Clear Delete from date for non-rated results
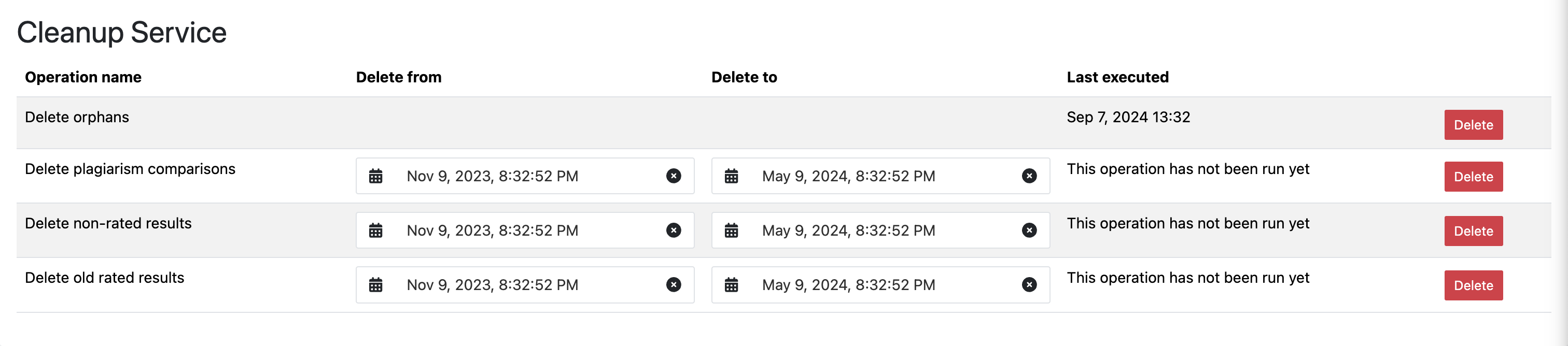The width and height of the screenshot is (1568, 346). (673, 230)
